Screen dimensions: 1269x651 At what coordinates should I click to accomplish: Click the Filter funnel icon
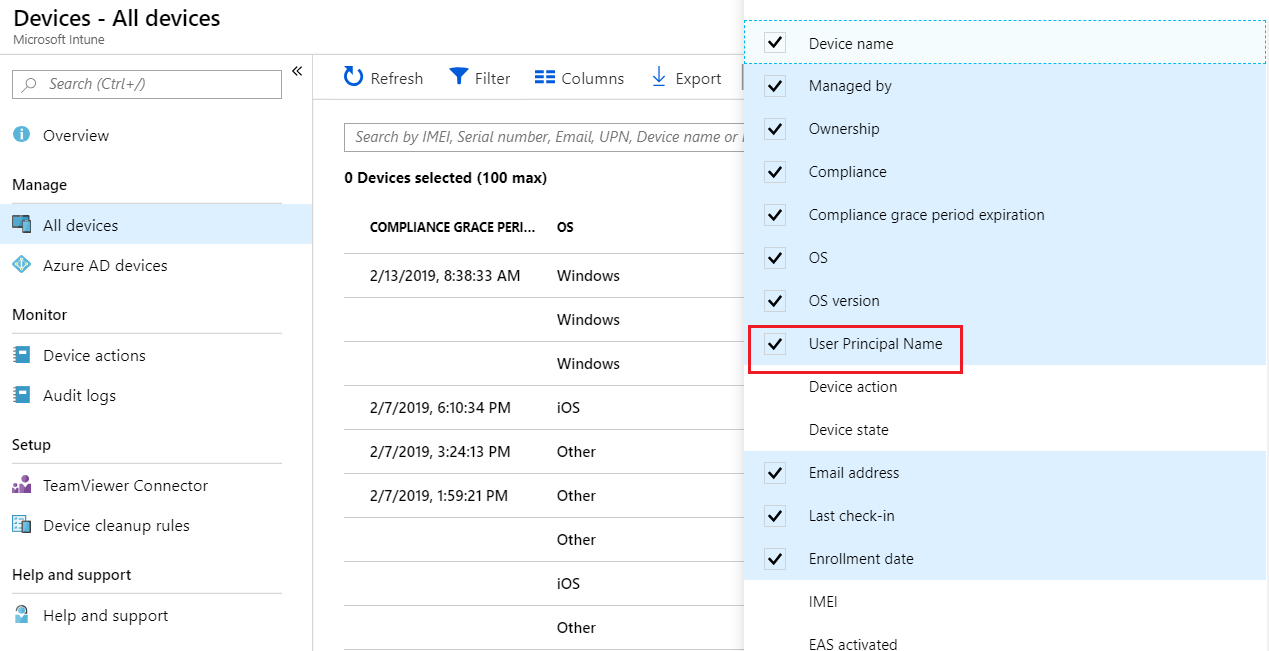(459, 77)
